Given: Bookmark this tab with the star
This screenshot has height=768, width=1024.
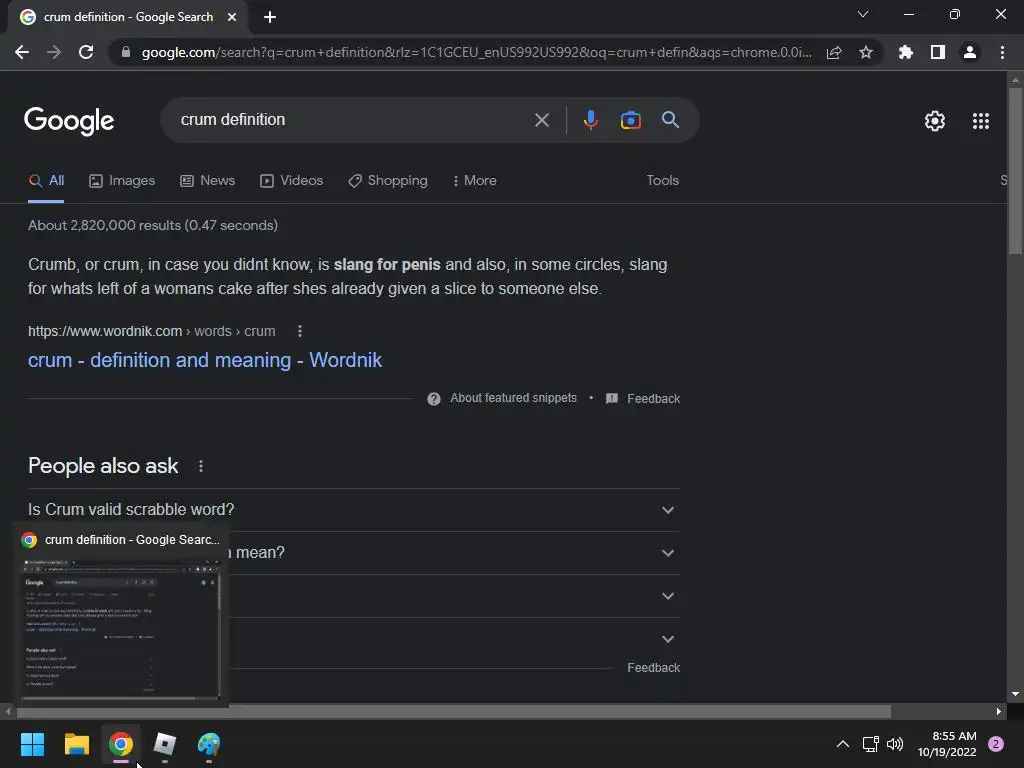Looking at the screenshot, I should tap(866, 52).
